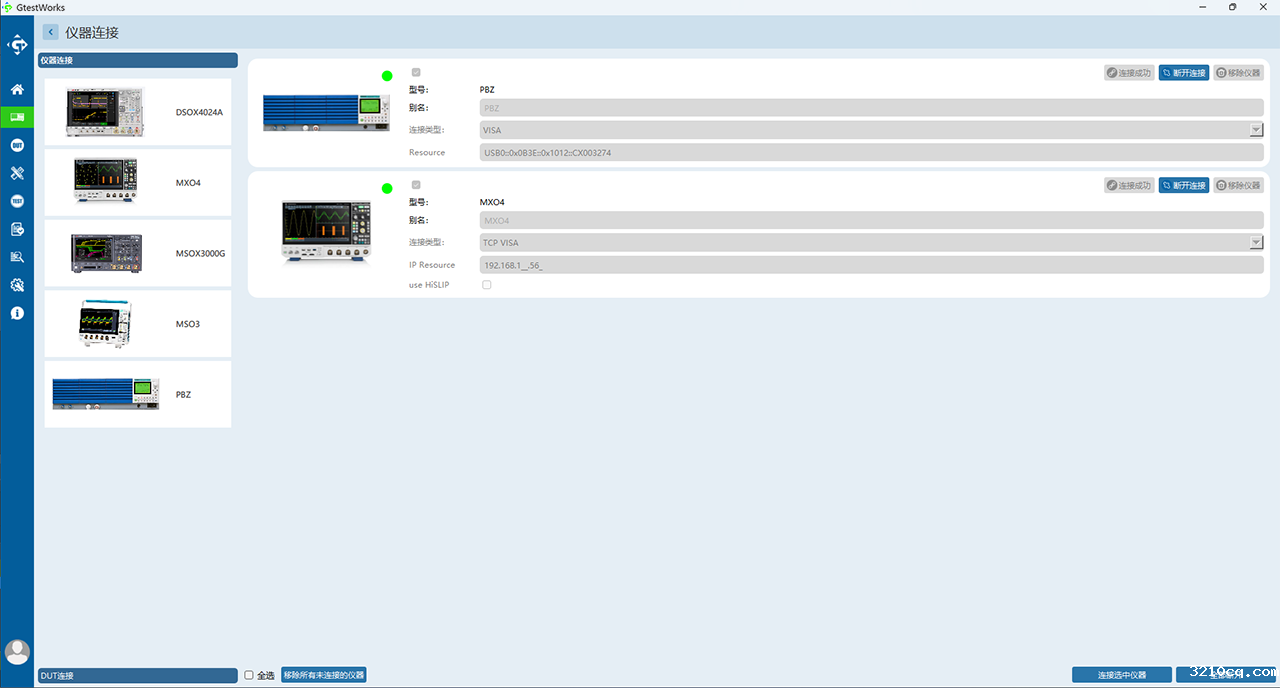Open the ruler and pencil tools icon
1280x688 pixels.
[x=17, y=173]
